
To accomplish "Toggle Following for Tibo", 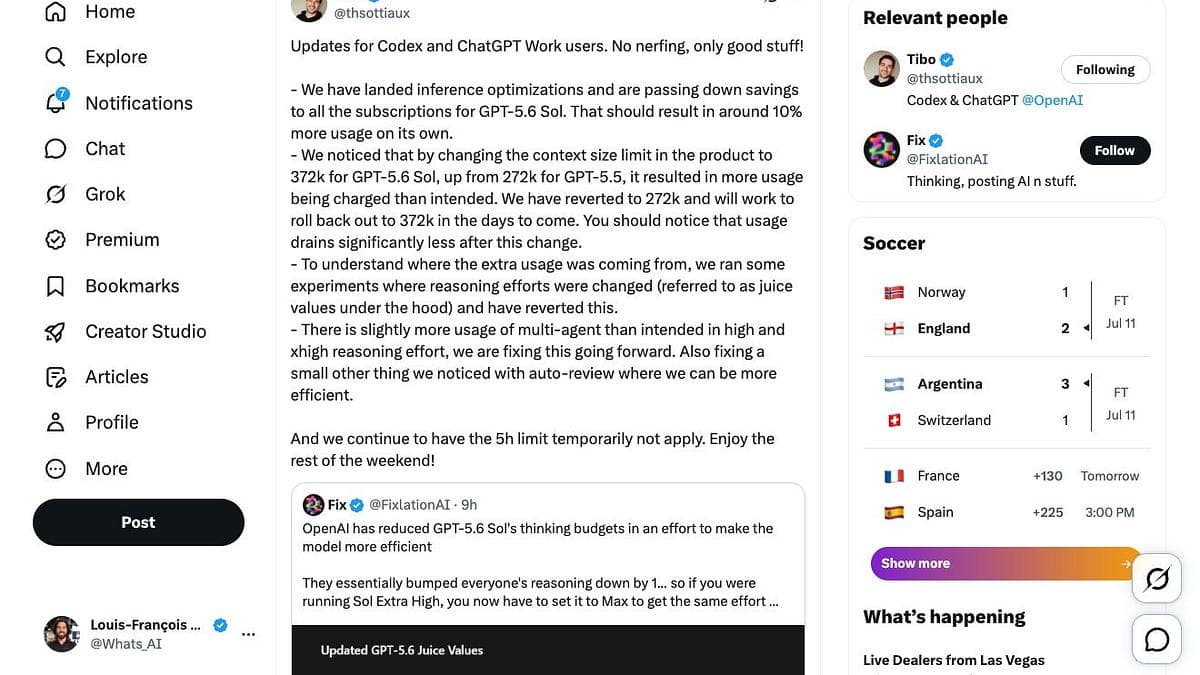I will tap(1105, 70).
